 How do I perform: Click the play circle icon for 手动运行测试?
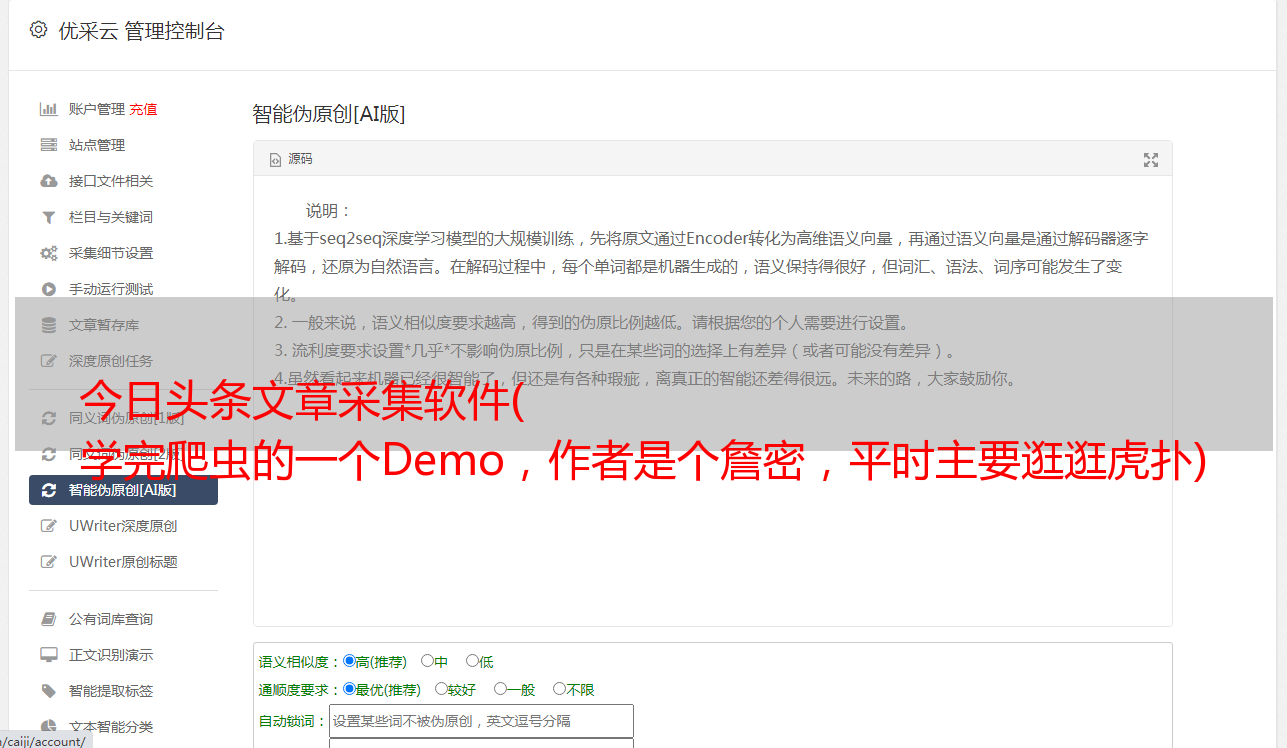[48, 289]
